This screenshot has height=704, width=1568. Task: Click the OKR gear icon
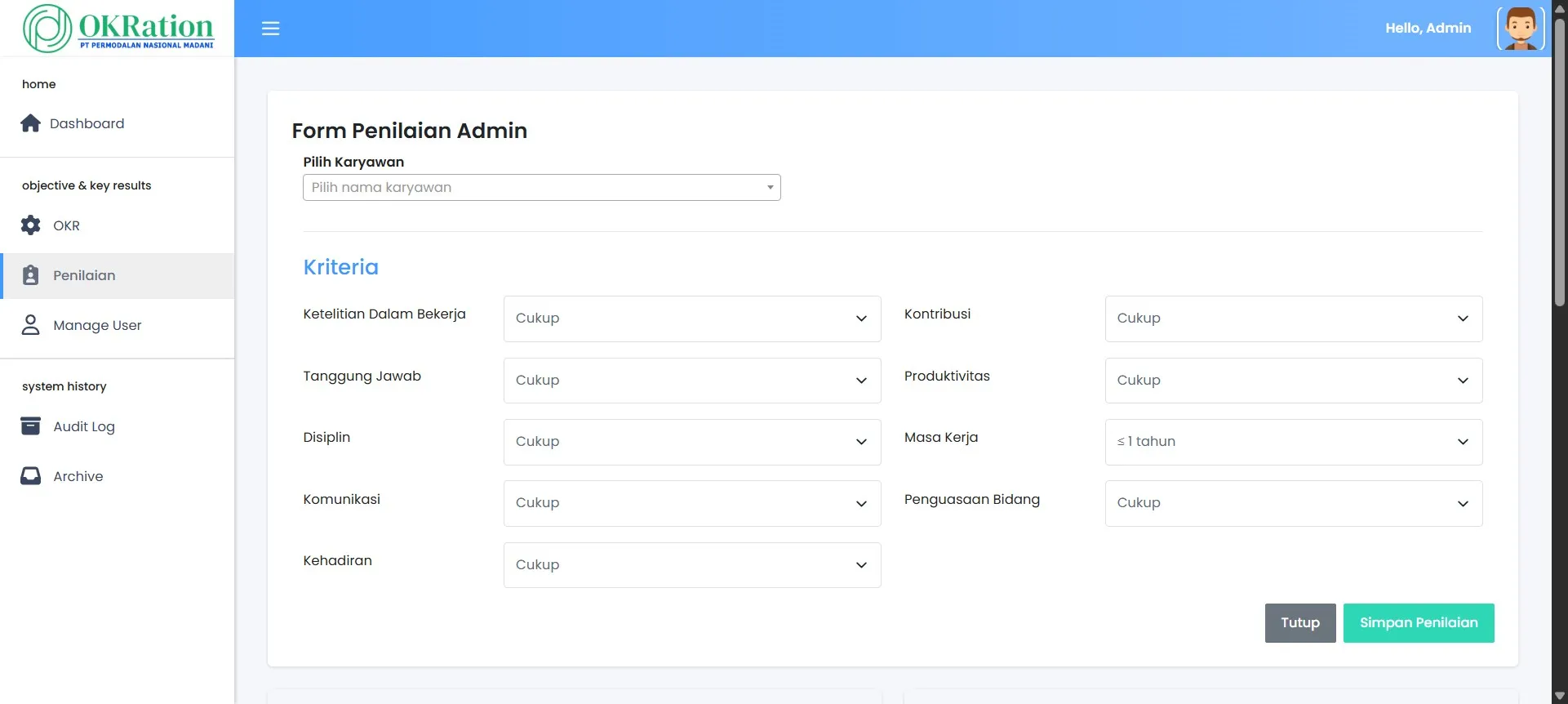pos(31,225)
